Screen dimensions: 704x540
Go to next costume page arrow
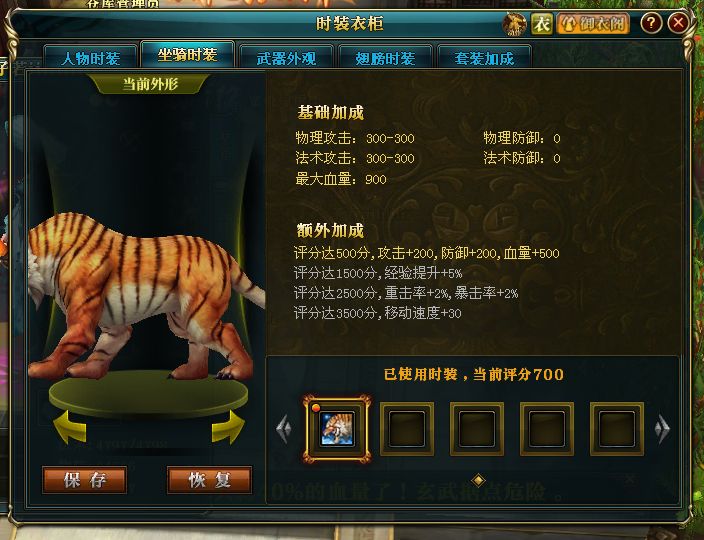coord(662,430)
